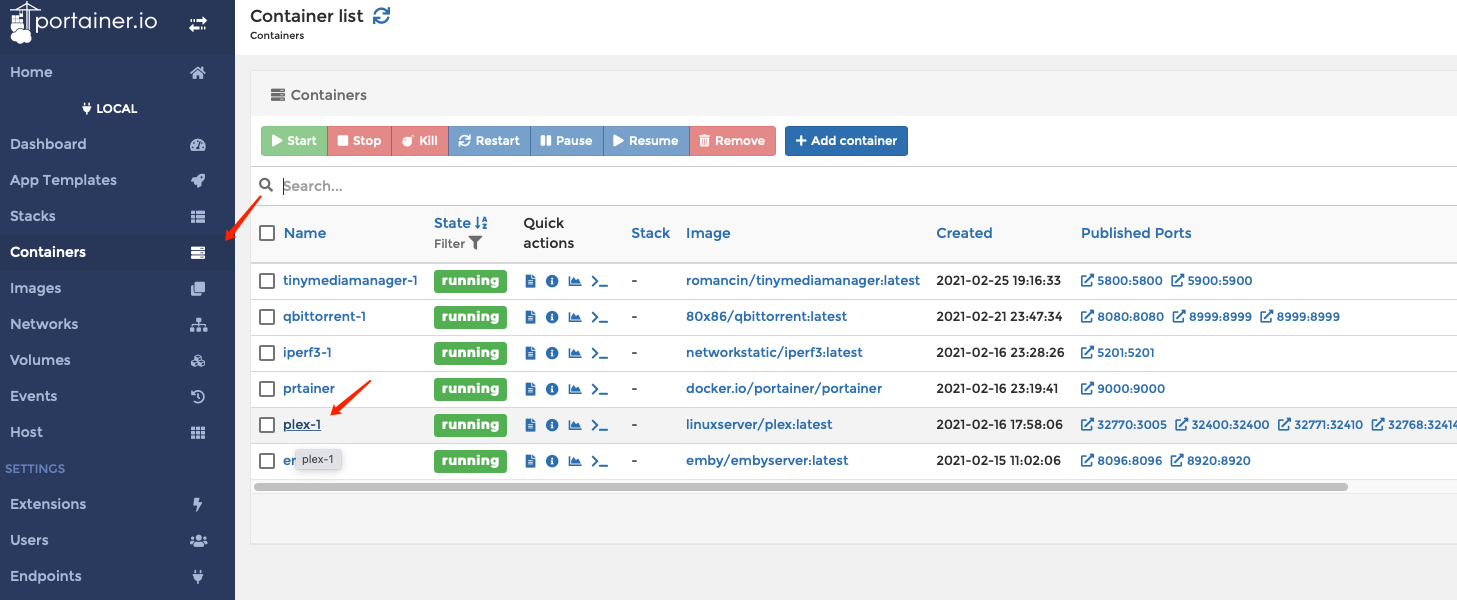Click the Add container button
The width and height of the screenshot is (1457, 600).
point(846,141)
